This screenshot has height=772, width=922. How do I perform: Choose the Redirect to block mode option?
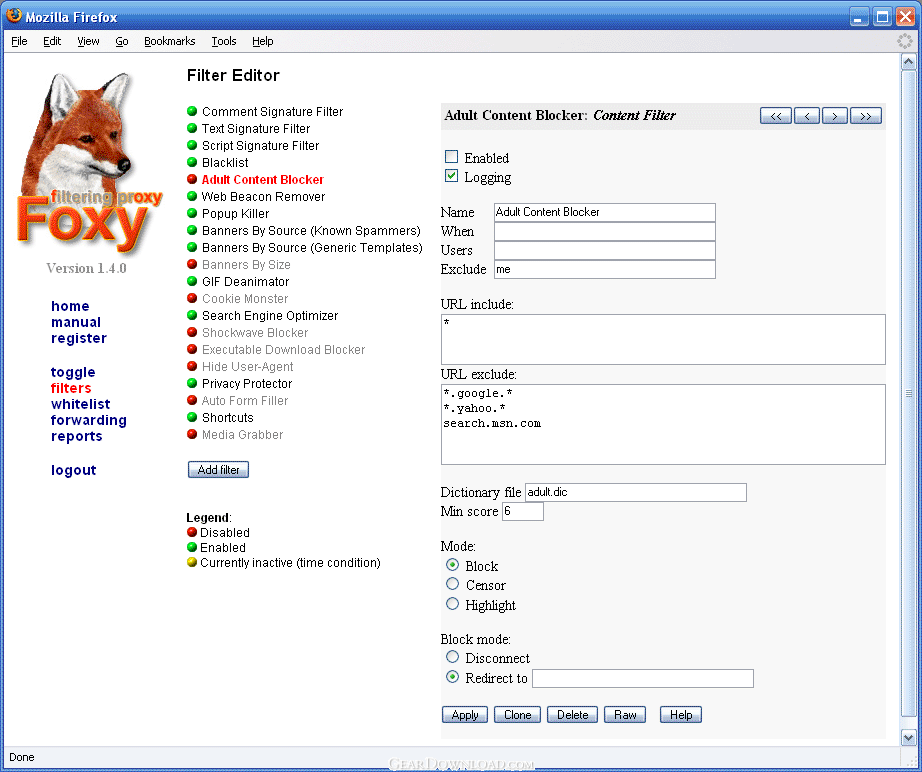(x=452, y=677)
